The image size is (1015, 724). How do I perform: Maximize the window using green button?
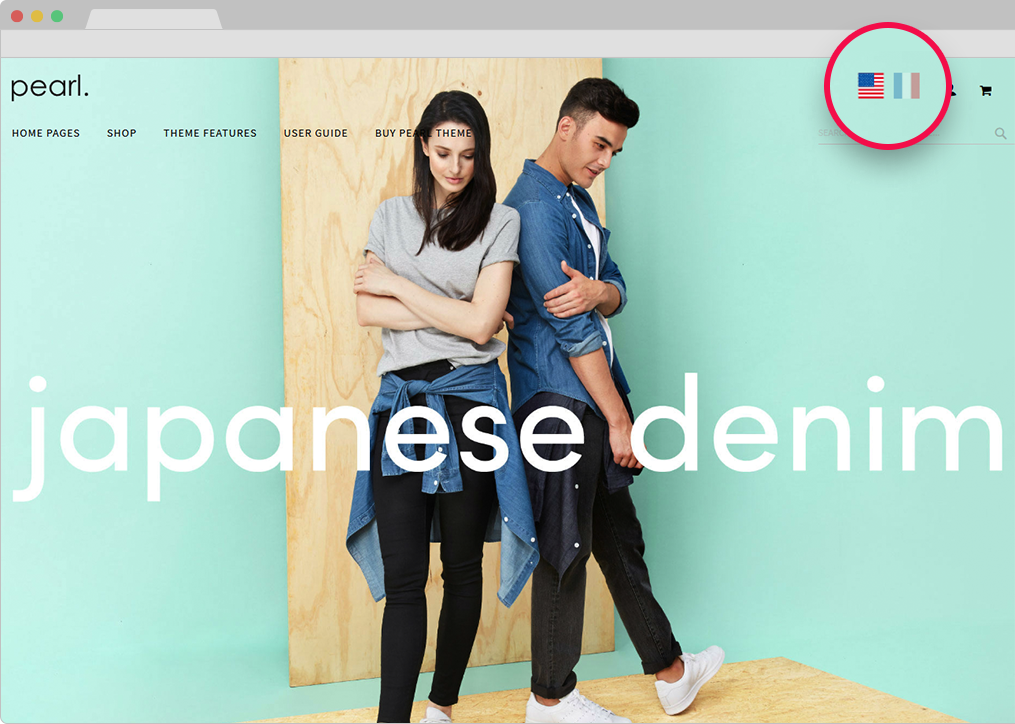coord(57,16)
